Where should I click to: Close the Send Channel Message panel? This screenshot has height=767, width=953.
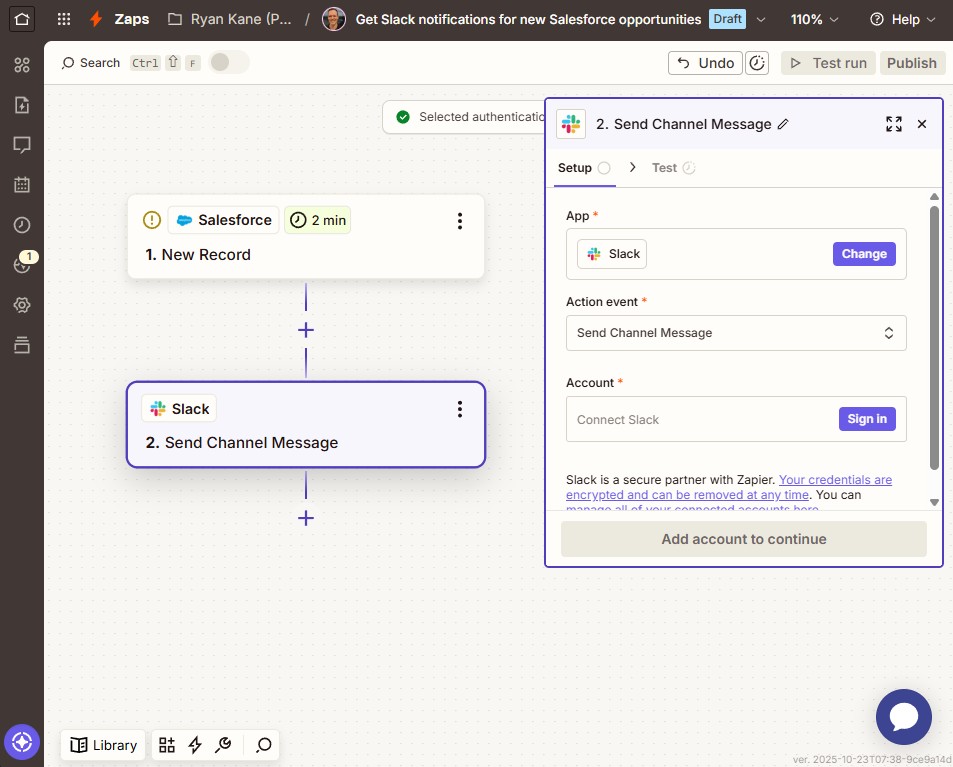[x=921, y=124]
